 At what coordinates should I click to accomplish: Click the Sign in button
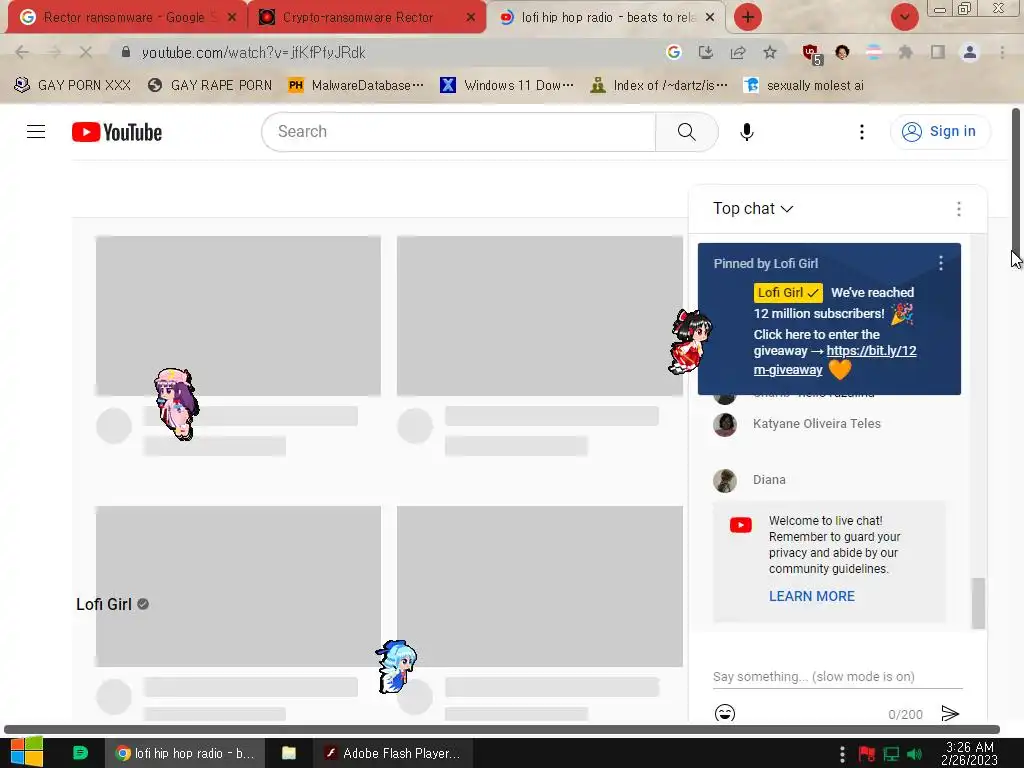click(x=940, y=132)
